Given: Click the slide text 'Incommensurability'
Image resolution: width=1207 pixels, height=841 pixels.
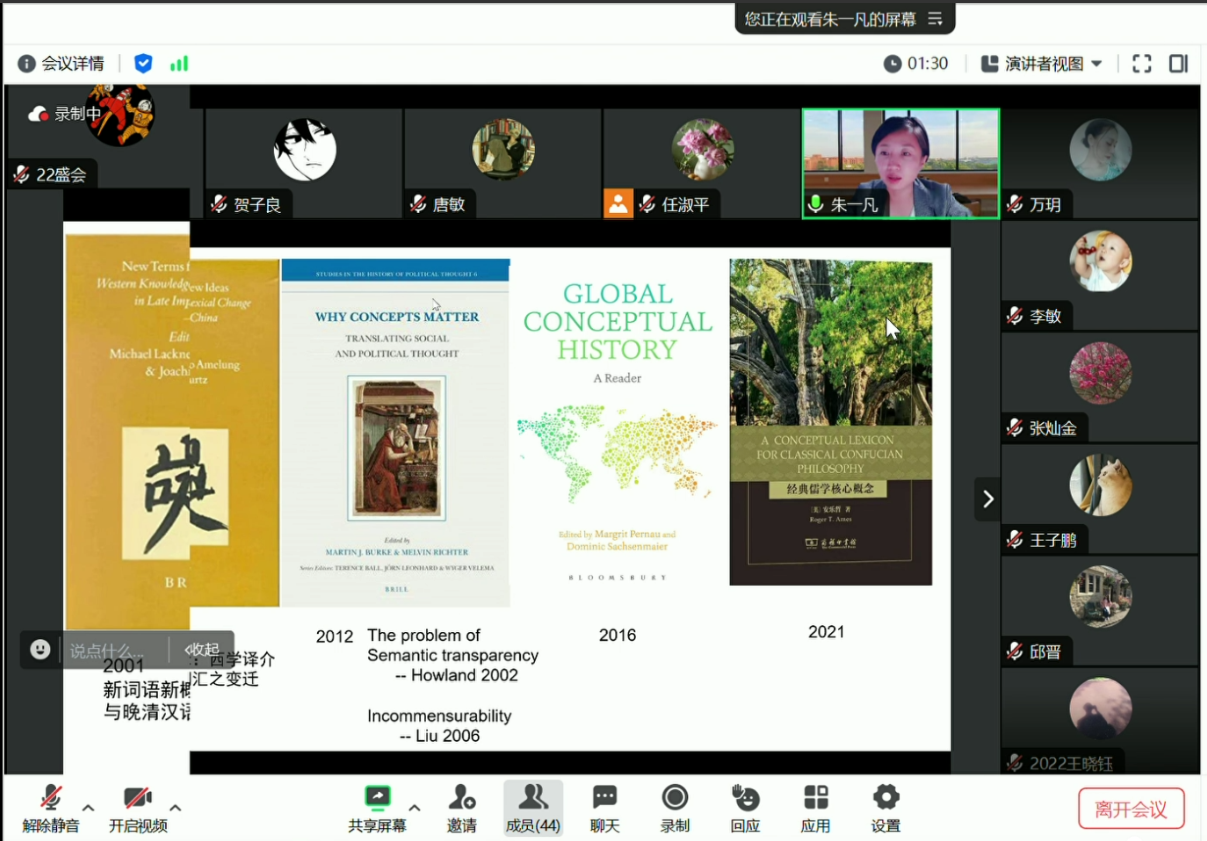Looking at the screenshot, I should pos(439,716).
